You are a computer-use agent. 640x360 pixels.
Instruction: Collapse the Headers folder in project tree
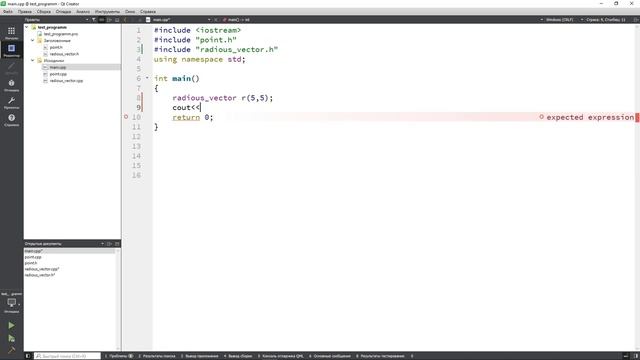[x=33, y=40]
